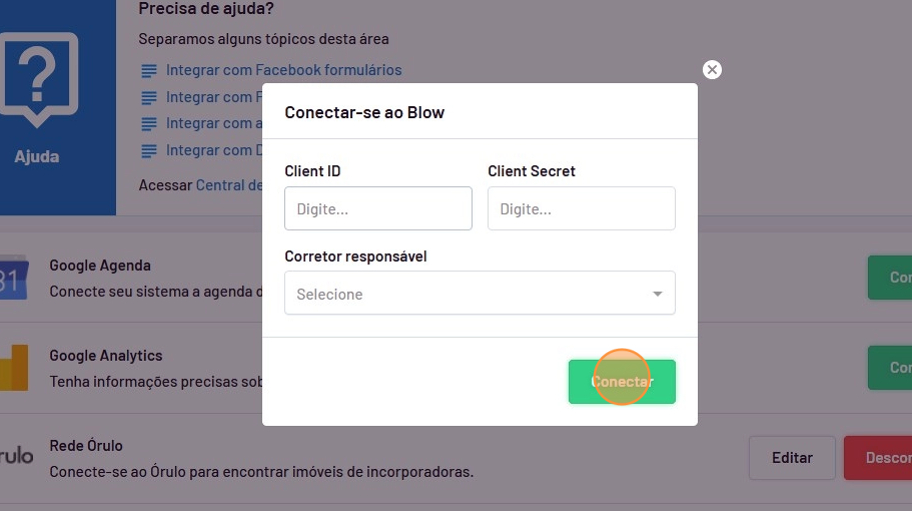Click the Google Analytics logo icon
Image resolution: width=912 pixels, height=511 pixels.
(13, 370)
